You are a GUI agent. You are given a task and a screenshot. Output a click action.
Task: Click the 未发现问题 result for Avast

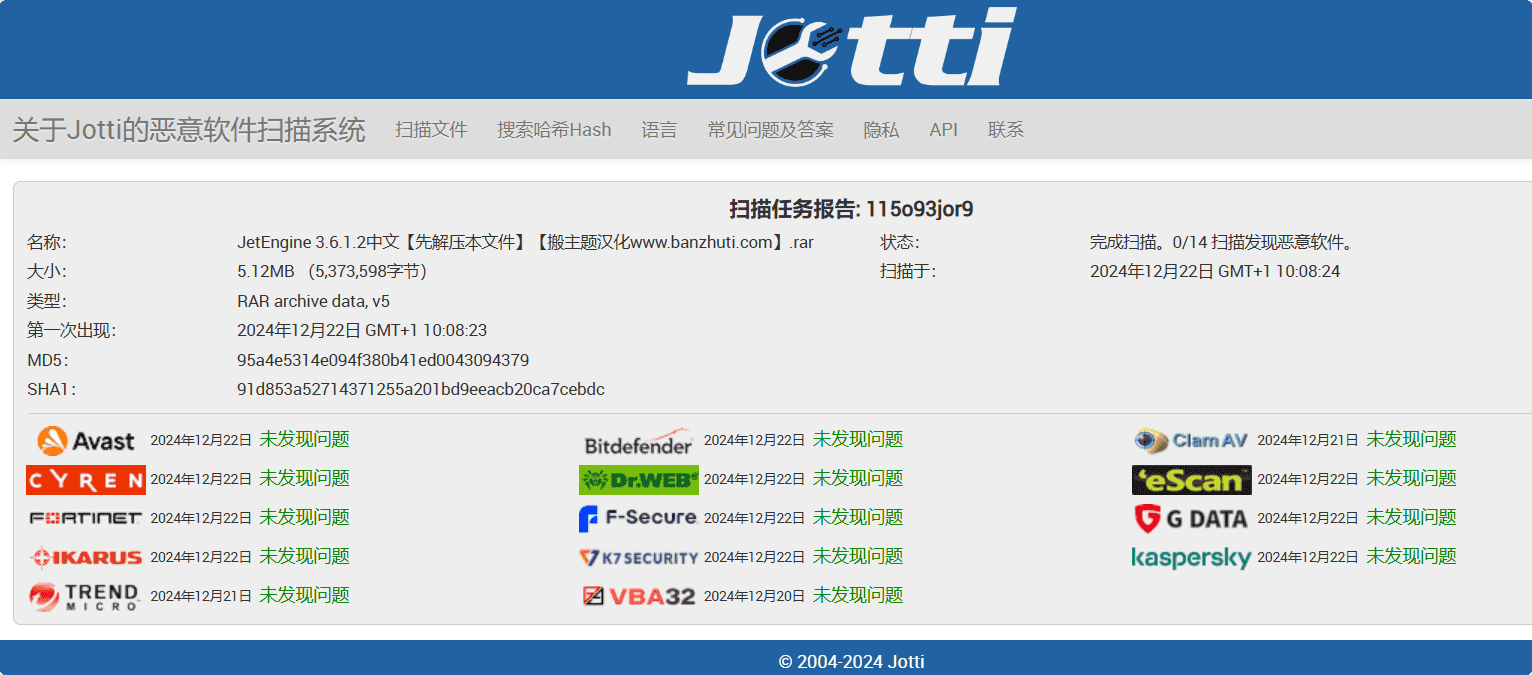coord(304,439)
